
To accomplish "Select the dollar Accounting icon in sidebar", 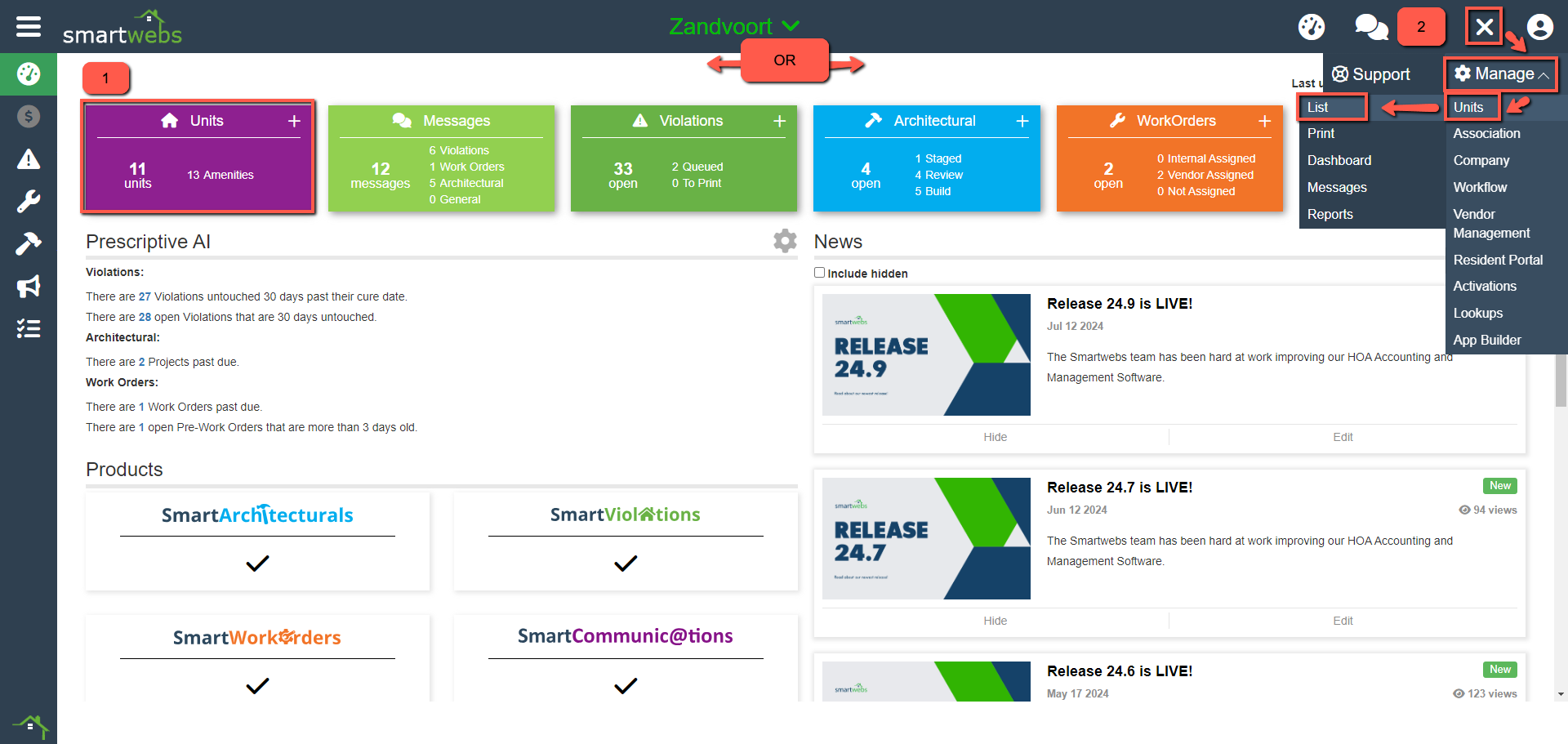I will (x=29, y=117).
